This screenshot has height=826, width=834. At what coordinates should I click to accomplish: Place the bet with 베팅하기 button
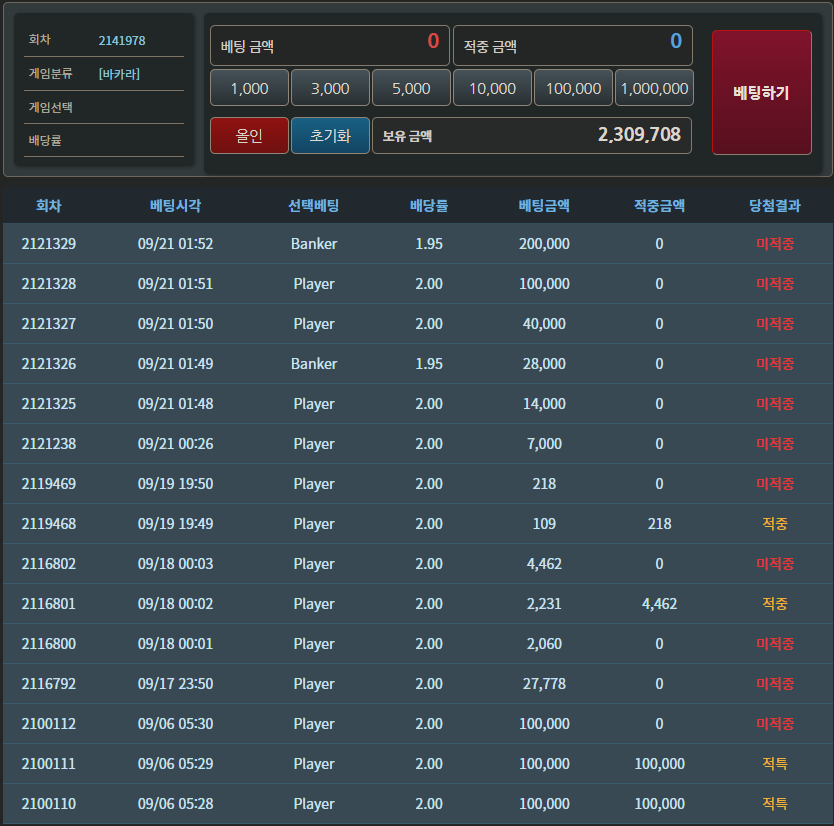(x=762, y=93)
